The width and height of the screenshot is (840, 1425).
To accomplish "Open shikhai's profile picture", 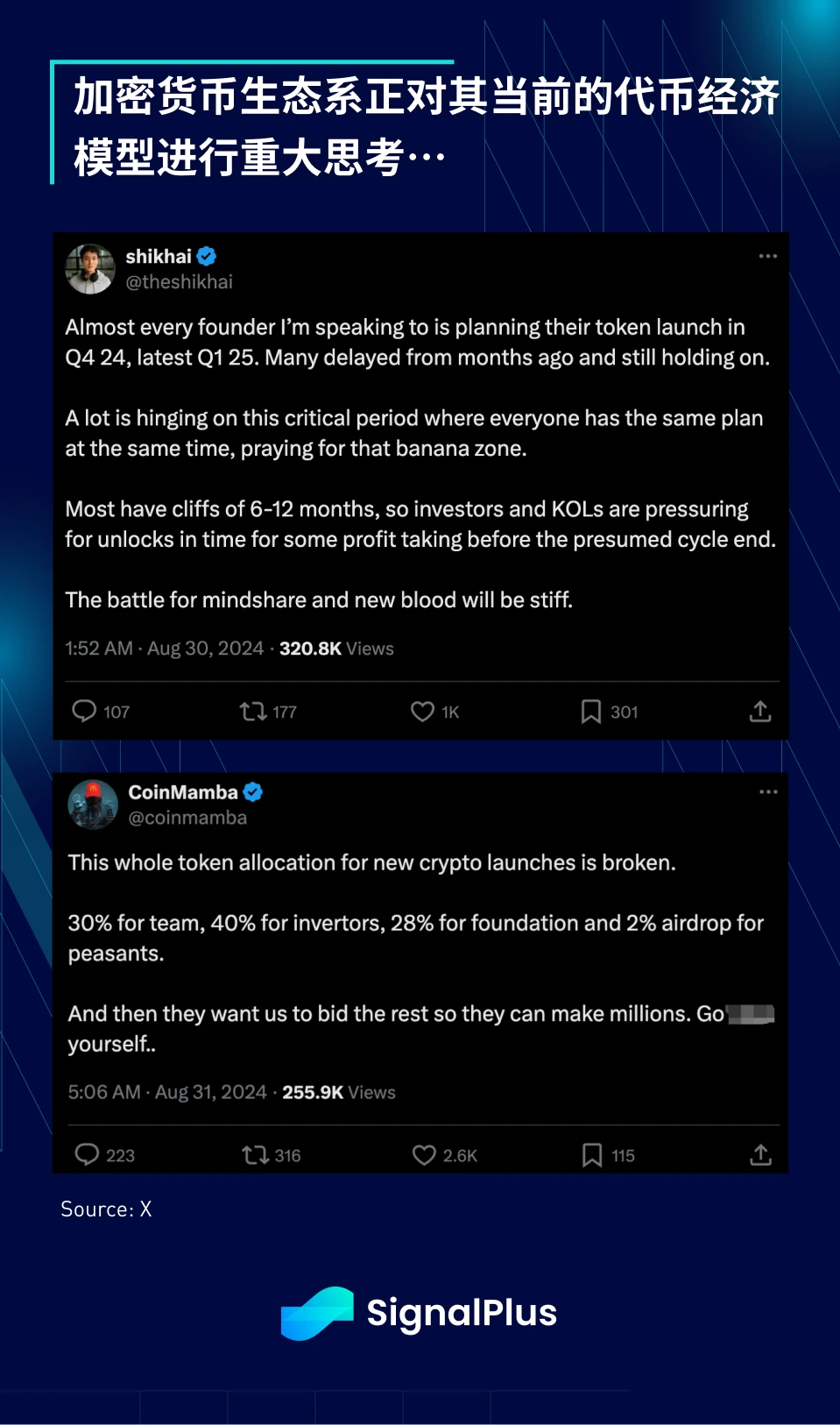I will (90, 269).
